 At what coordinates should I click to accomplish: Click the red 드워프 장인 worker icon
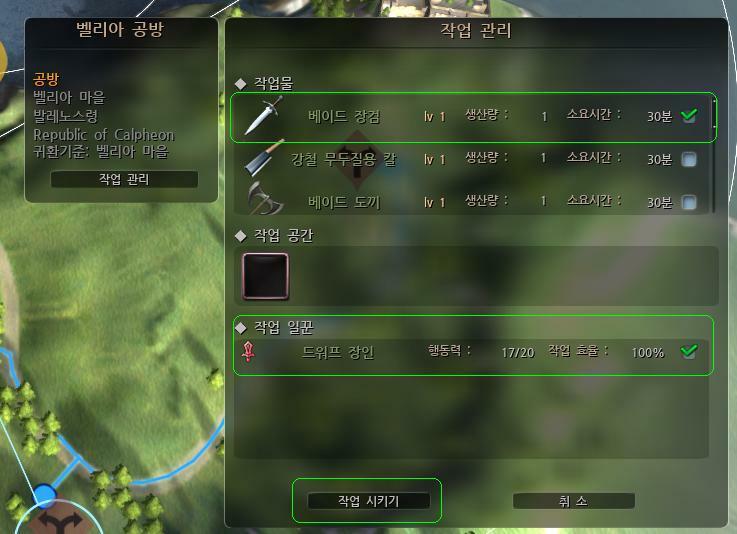tap(248, 351)
